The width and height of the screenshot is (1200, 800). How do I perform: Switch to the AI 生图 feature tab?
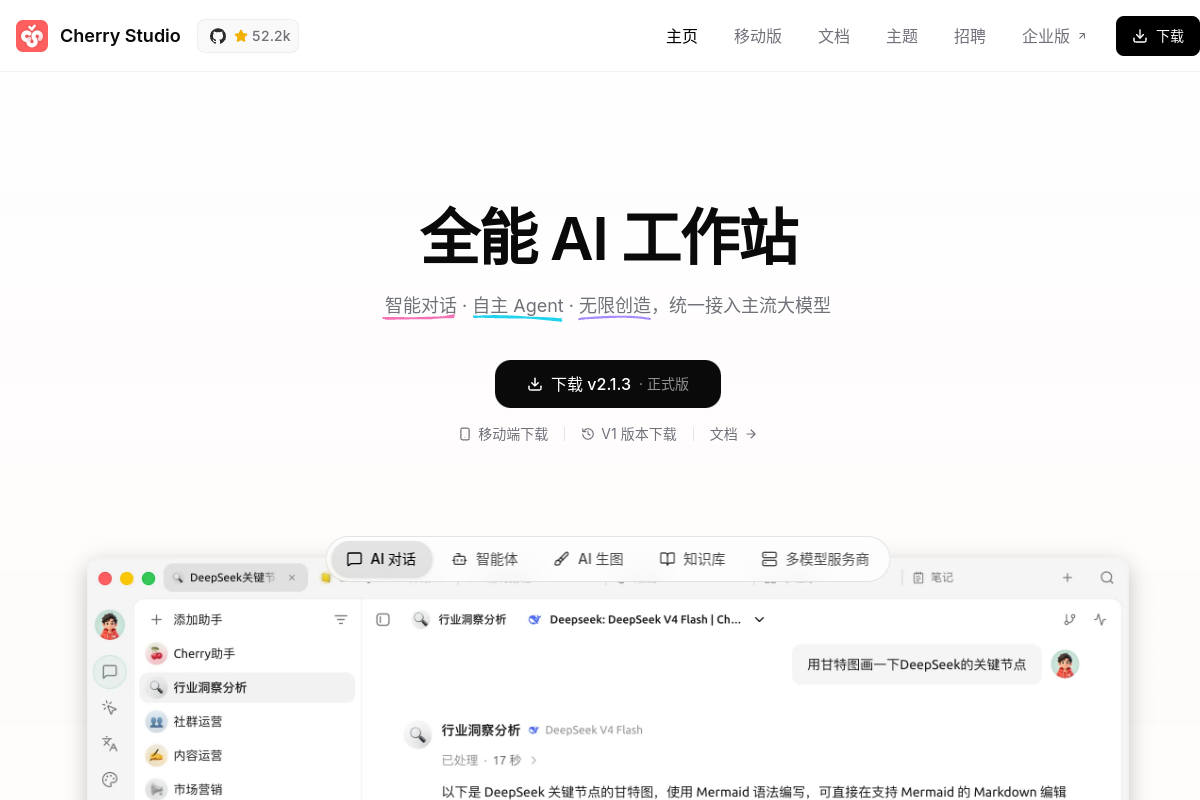589,559
